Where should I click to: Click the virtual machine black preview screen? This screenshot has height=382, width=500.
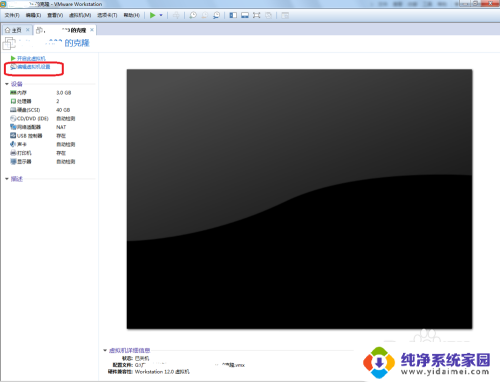(x=299, y=199)
